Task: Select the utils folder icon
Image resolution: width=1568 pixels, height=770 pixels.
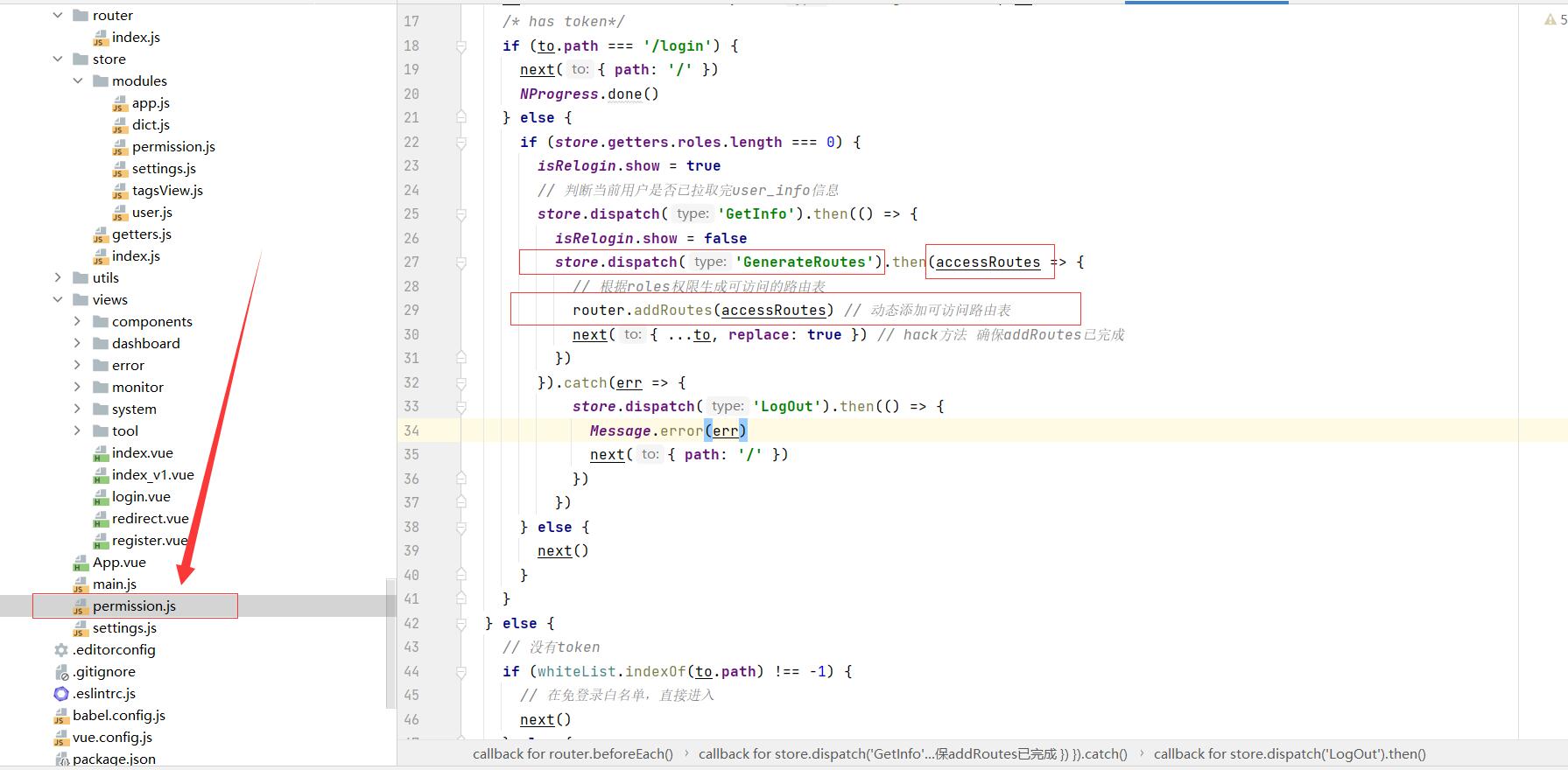Action: click(81, 277)
